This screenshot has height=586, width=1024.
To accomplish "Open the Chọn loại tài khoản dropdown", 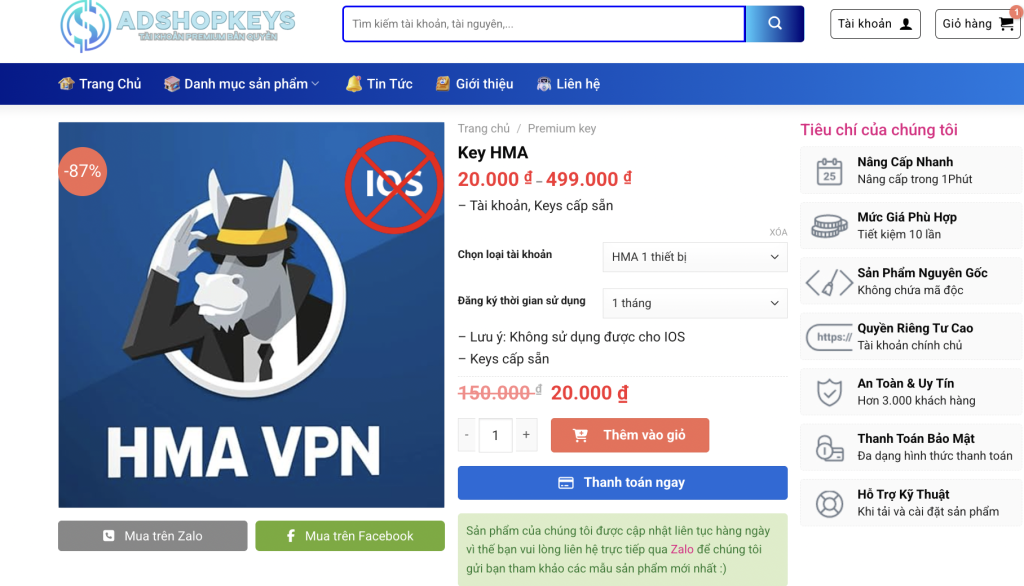I will pyautogui.click(x=695, y=257).
